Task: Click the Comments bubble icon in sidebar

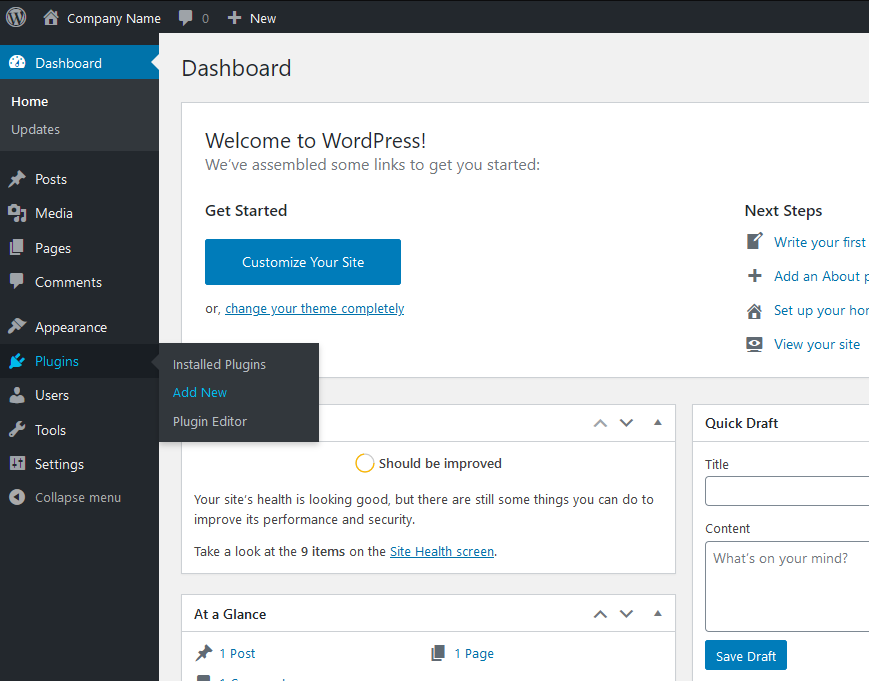Action: pos(17,281)
